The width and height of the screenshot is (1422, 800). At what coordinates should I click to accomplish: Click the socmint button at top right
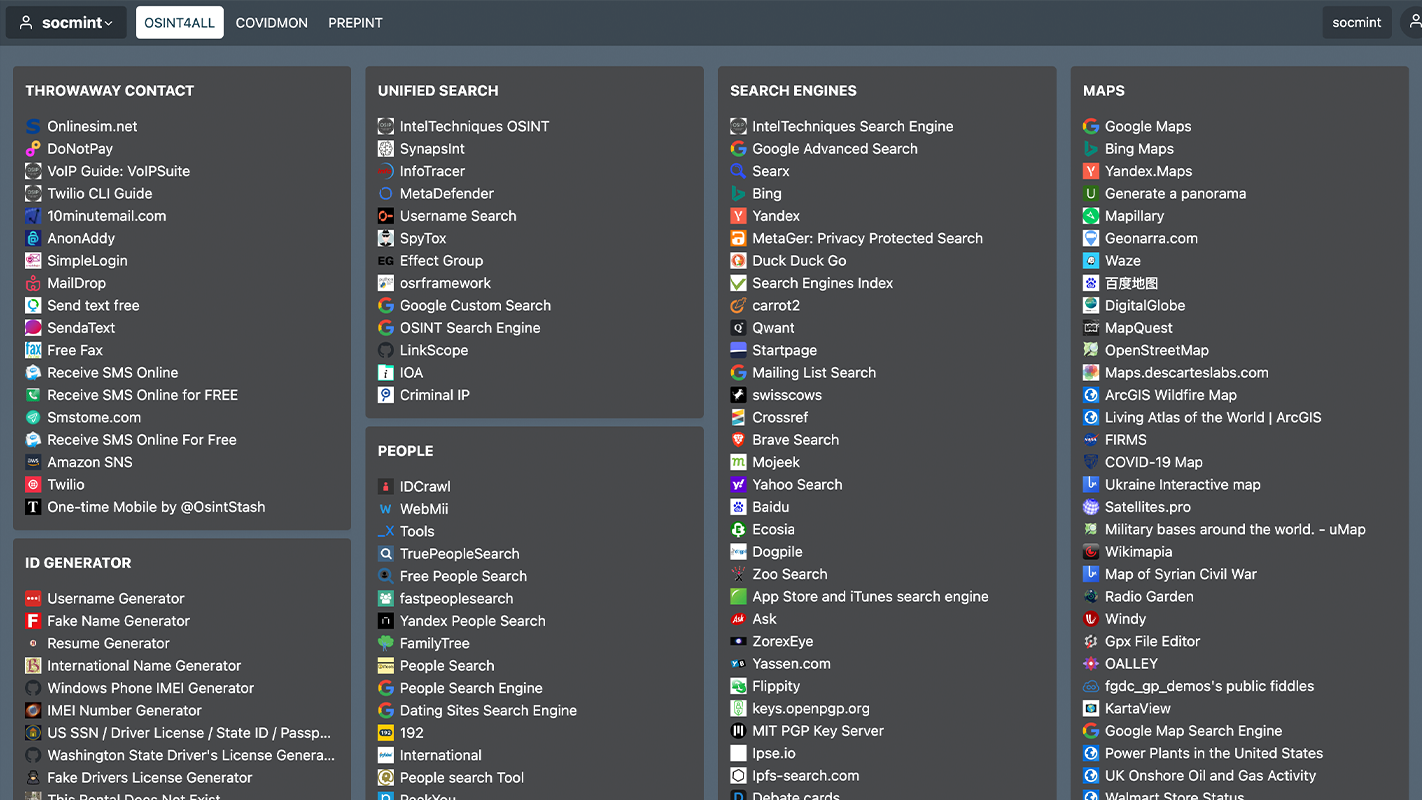pos(1357,22)
